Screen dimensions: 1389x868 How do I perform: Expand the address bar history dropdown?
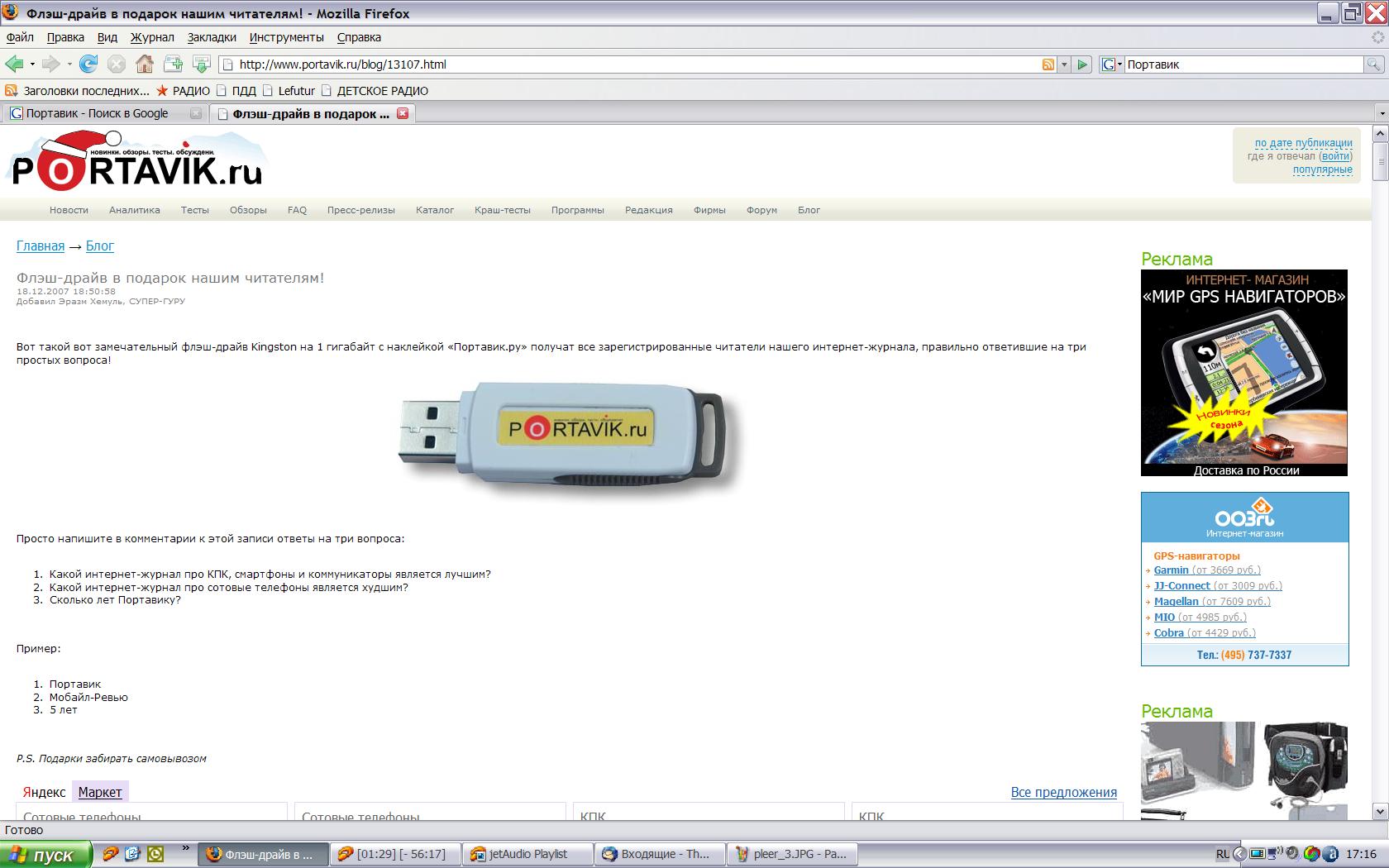[1064, 64]
